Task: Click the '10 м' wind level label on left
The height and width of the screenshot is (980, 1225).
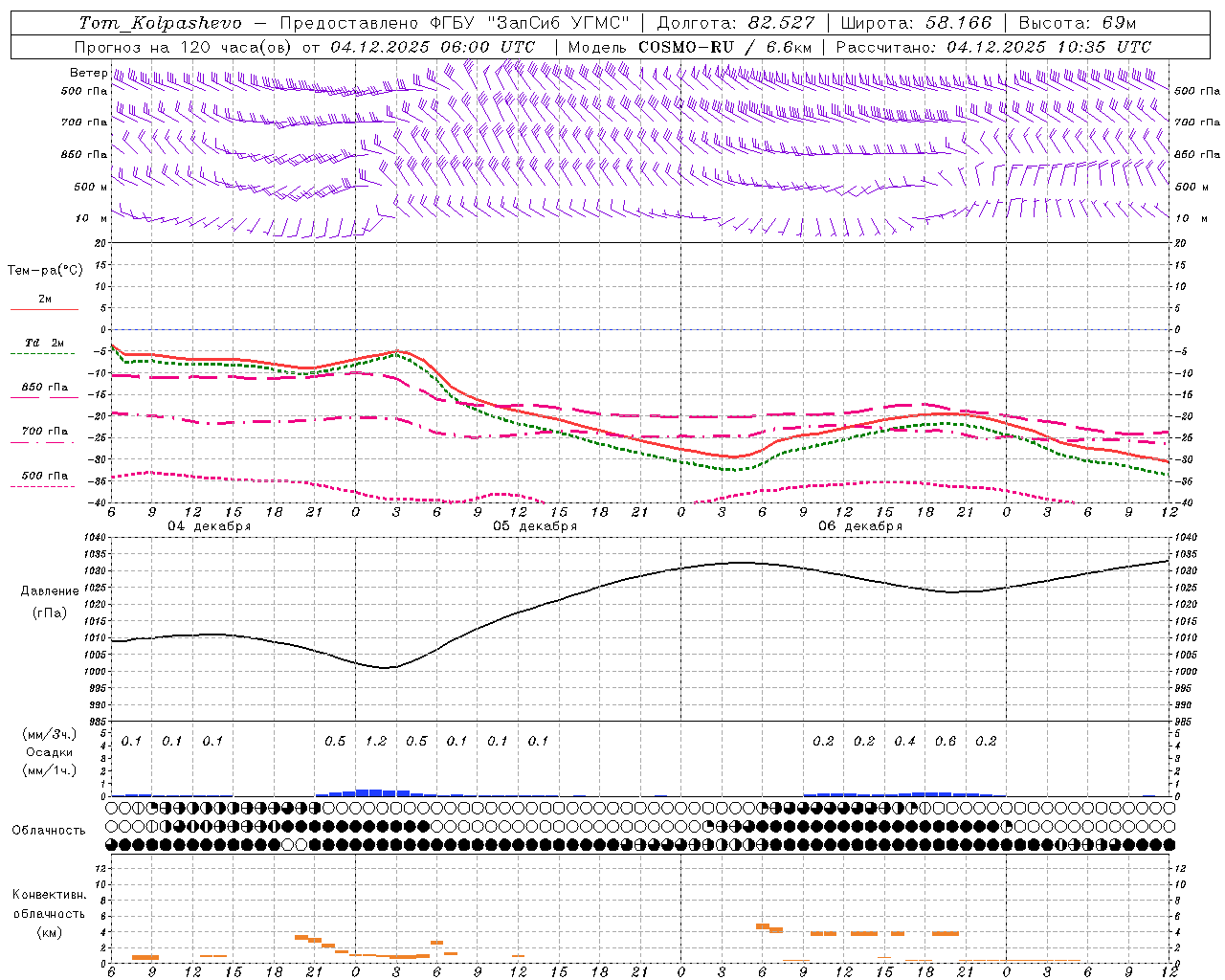Action: [x=91, y=218]
